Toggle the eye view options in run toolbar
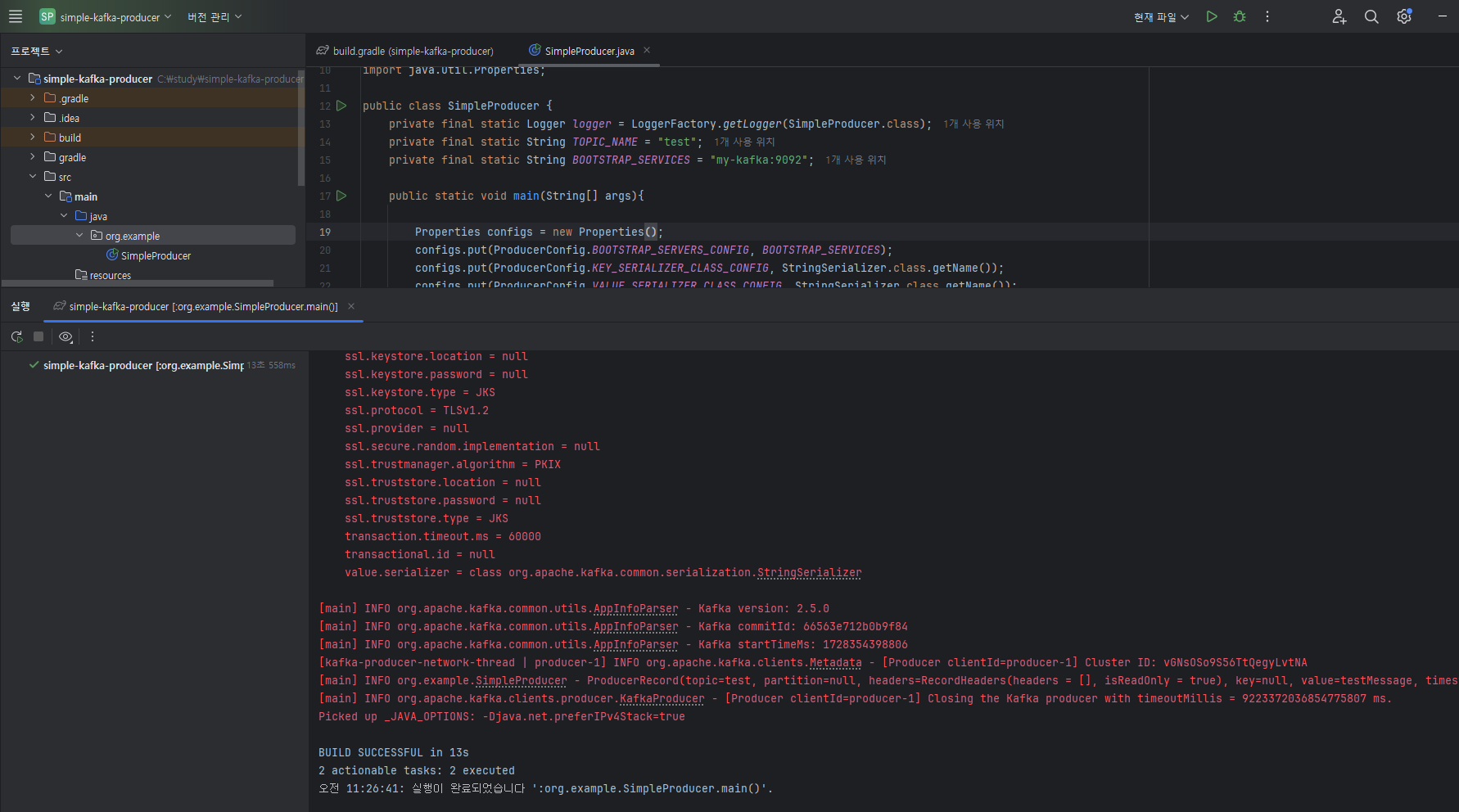Screen dimensions: 1459x812 click(x=65, y=336)
